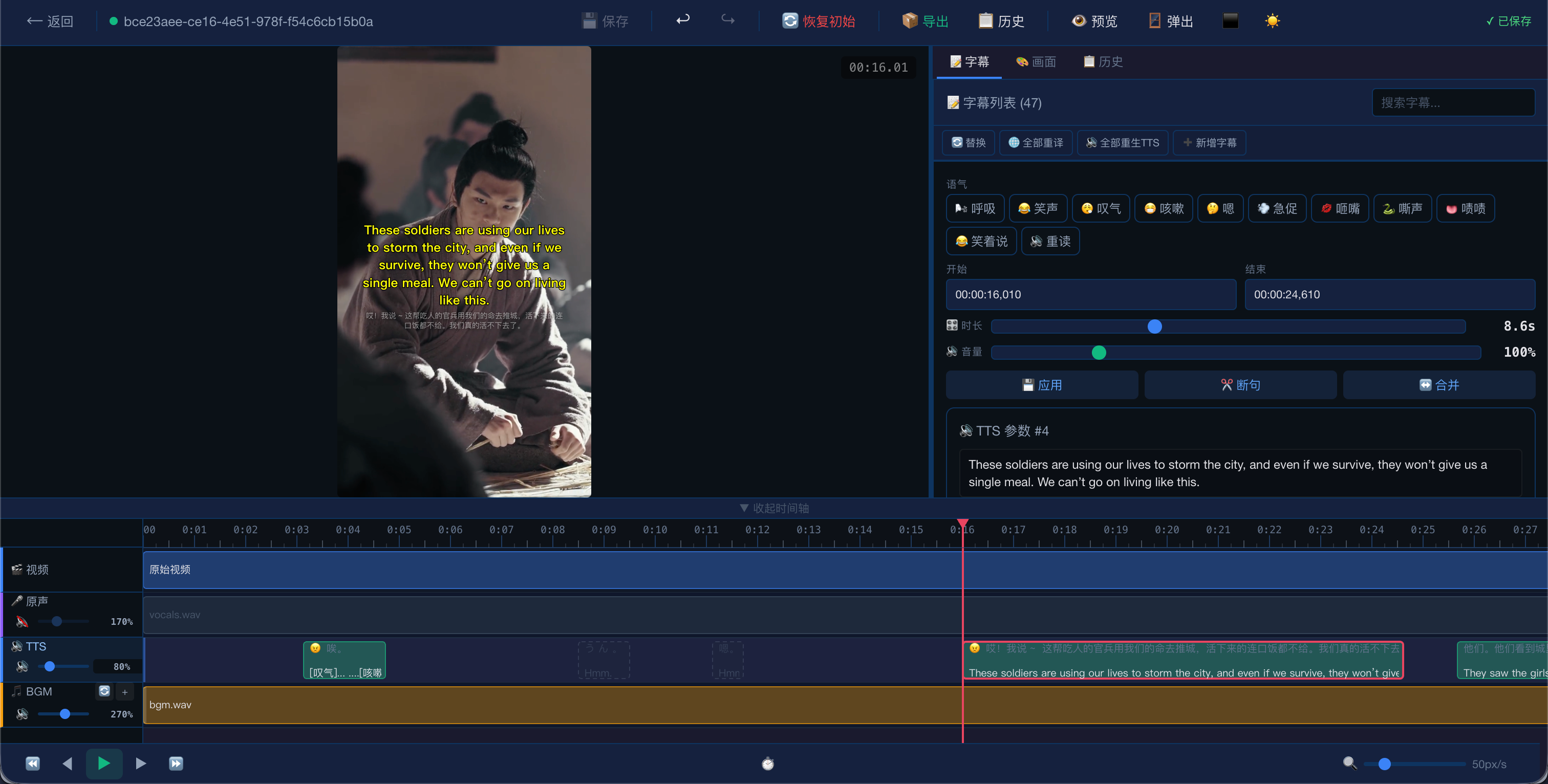Screen dimensions: 1548x784
Task: Open the 历史 history menu in top bar
Action: tap(1001, 21)
